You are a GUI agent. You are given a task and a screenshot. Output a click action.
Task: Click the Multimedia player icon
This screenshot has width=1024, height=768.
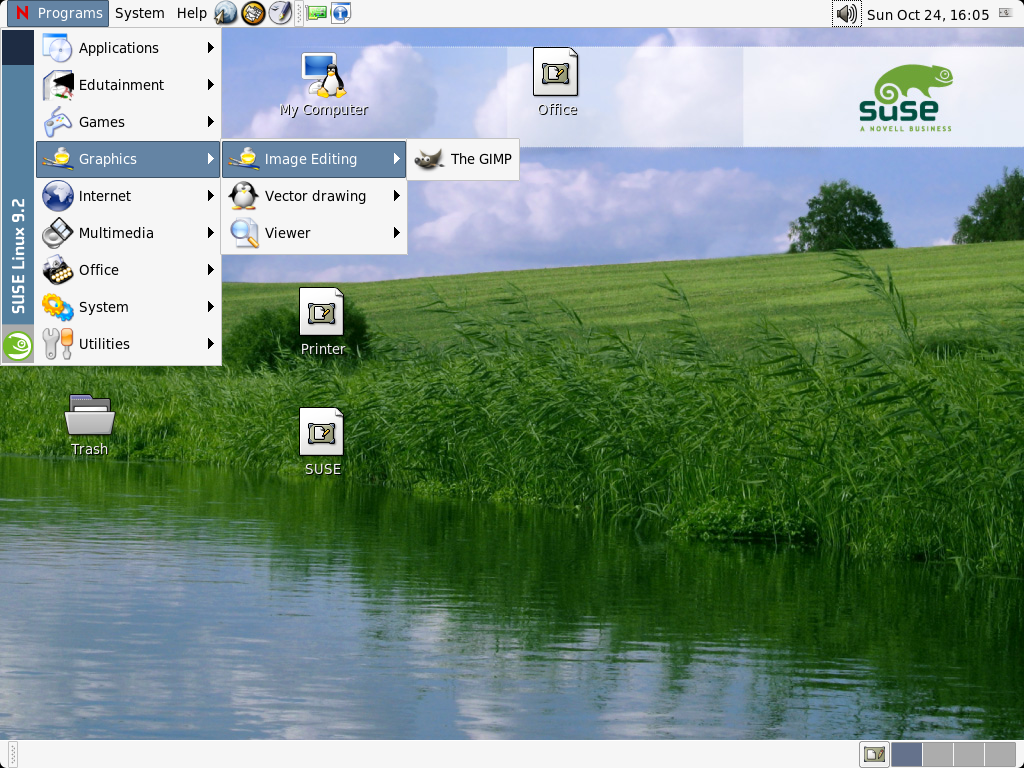click(57, 233)
